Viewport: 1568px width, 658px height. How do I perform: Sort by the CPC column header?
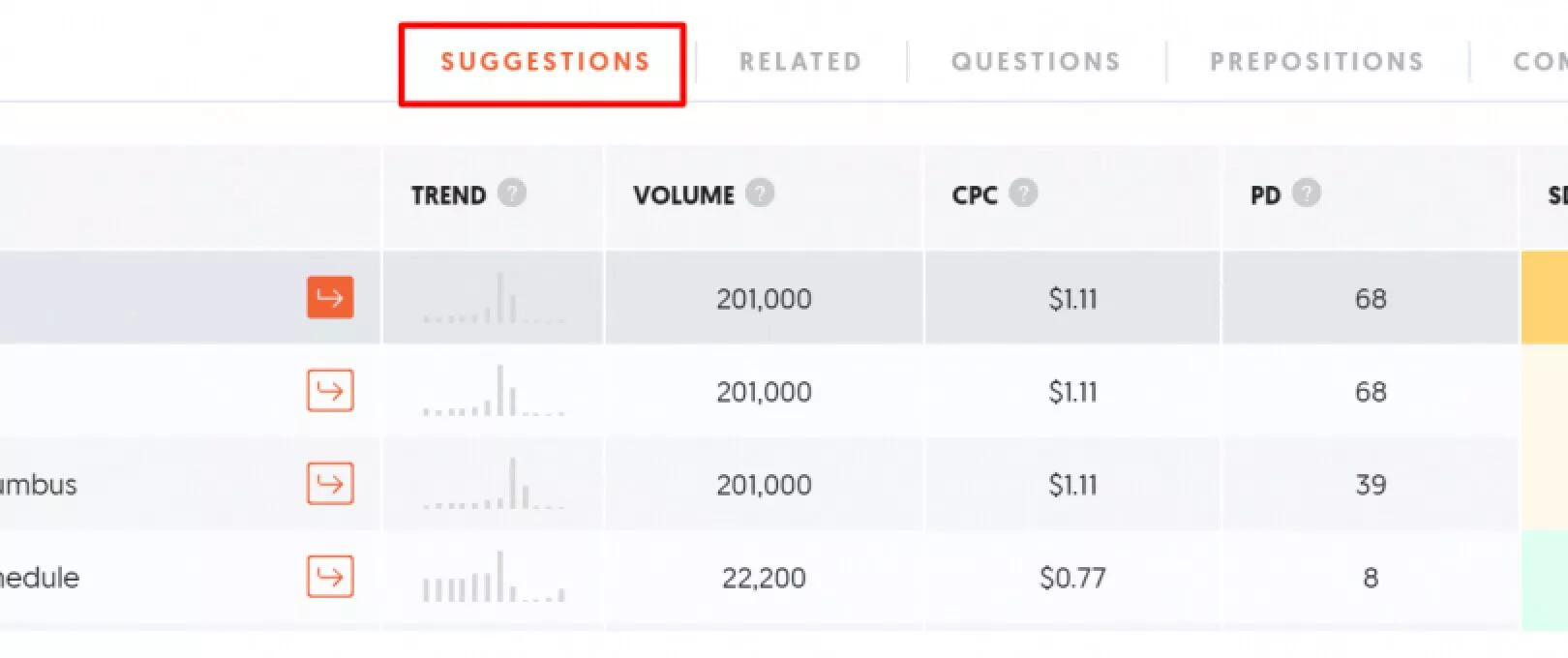(974, 195)
